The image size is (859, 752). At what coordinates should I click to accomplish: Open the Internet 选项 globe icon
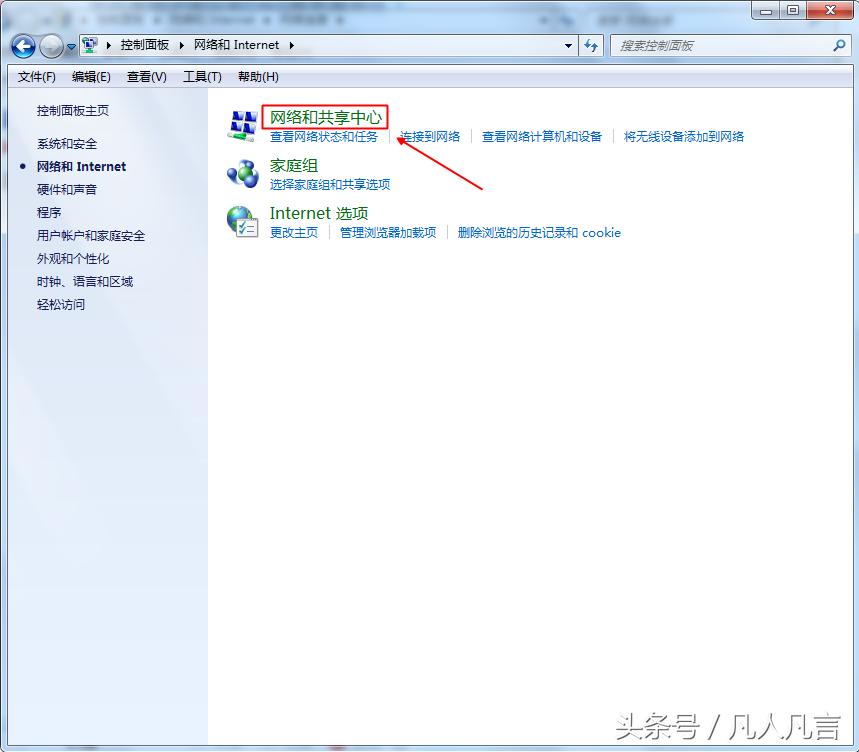(x=243, y=220)
